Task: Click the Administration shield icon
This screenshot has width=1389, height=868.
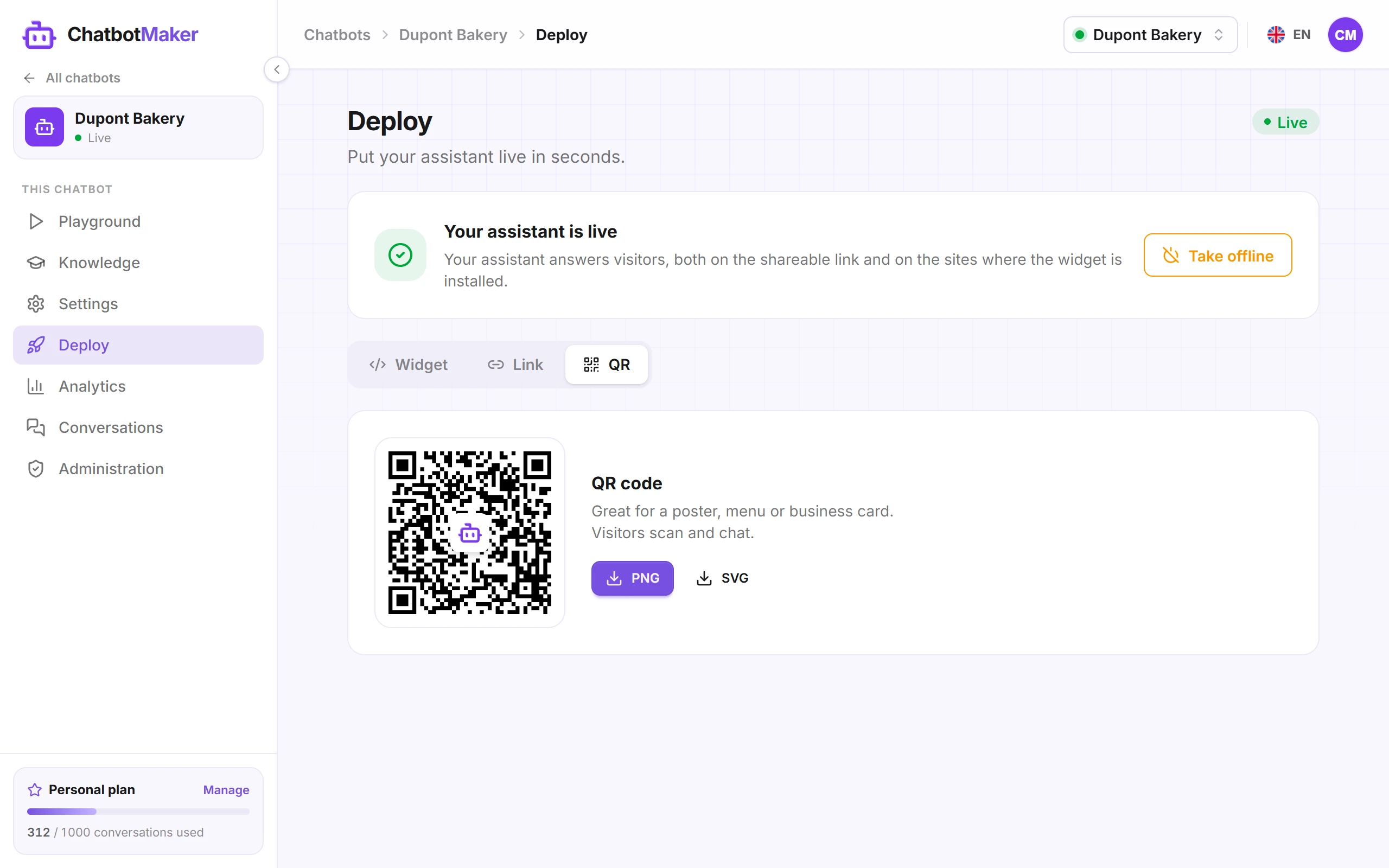Action: click(x=36, y=469)
